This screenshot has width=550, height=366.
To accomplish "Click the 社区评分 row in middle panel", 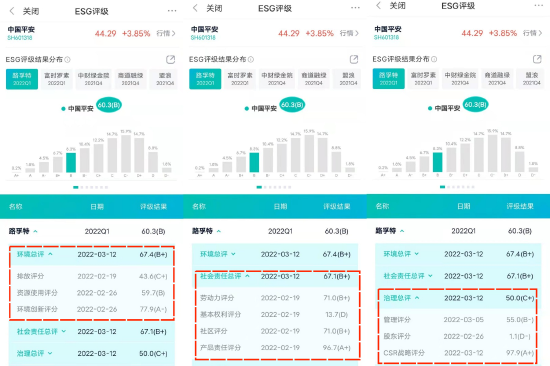I will click(x=275, y=331).
